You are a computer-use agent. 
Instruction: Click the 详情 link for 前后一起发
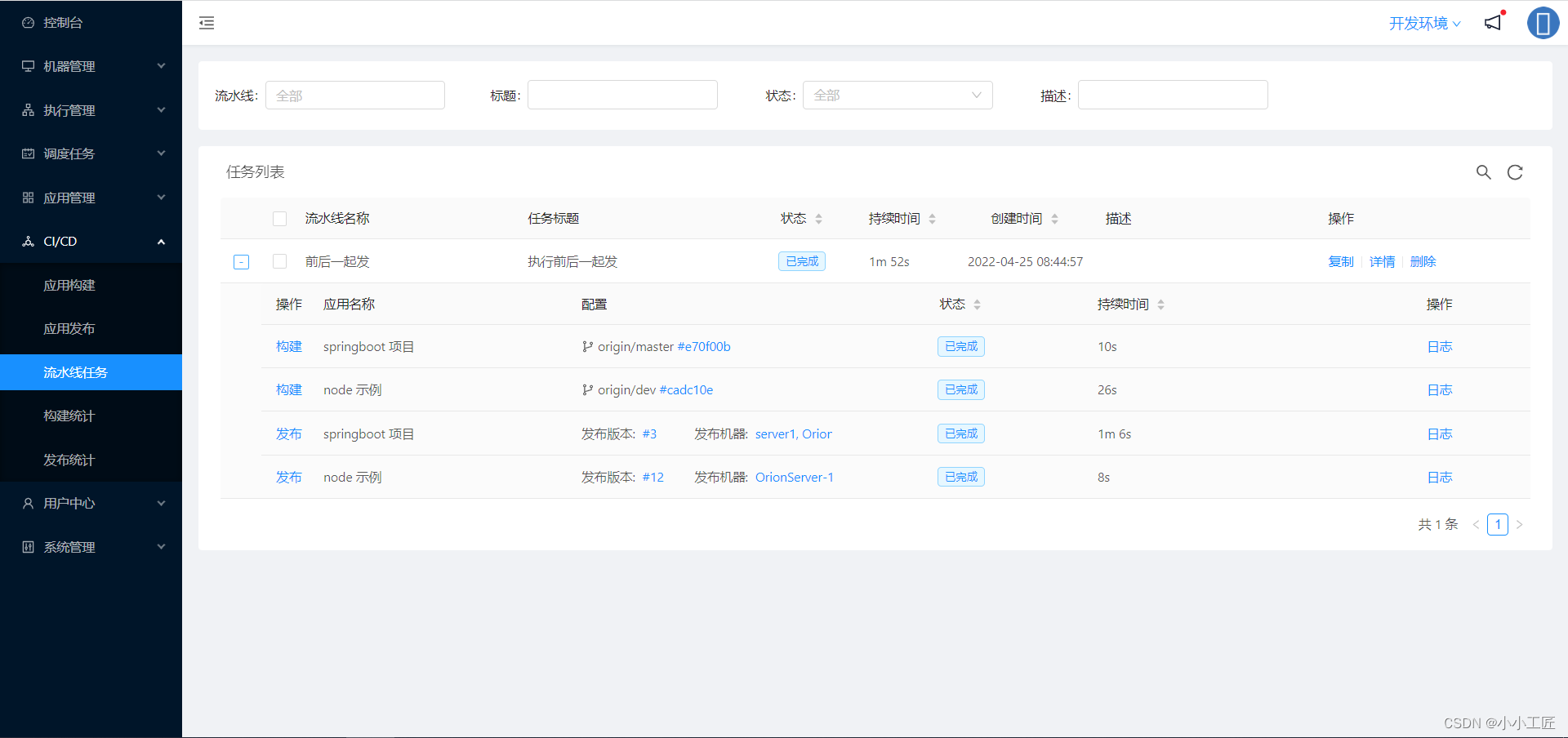(1382, 261)
